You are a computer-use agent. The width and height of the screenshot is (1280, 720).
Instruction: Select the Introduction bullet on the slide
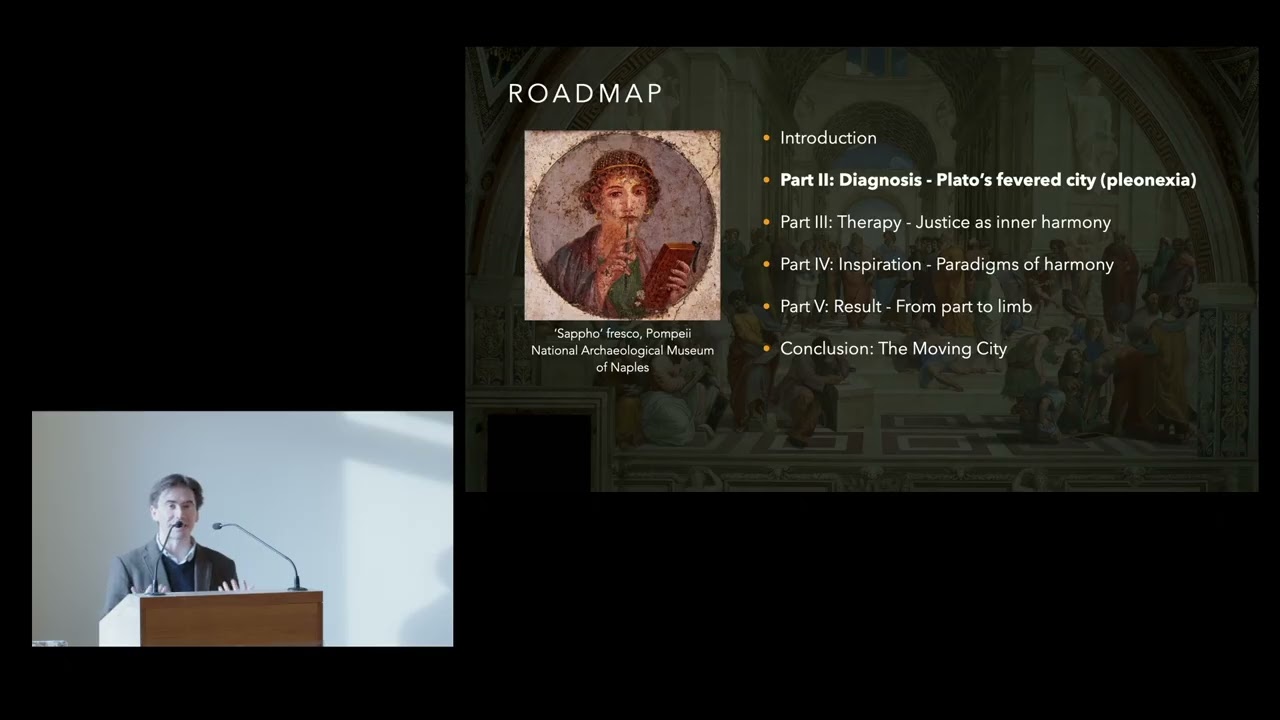828,138
